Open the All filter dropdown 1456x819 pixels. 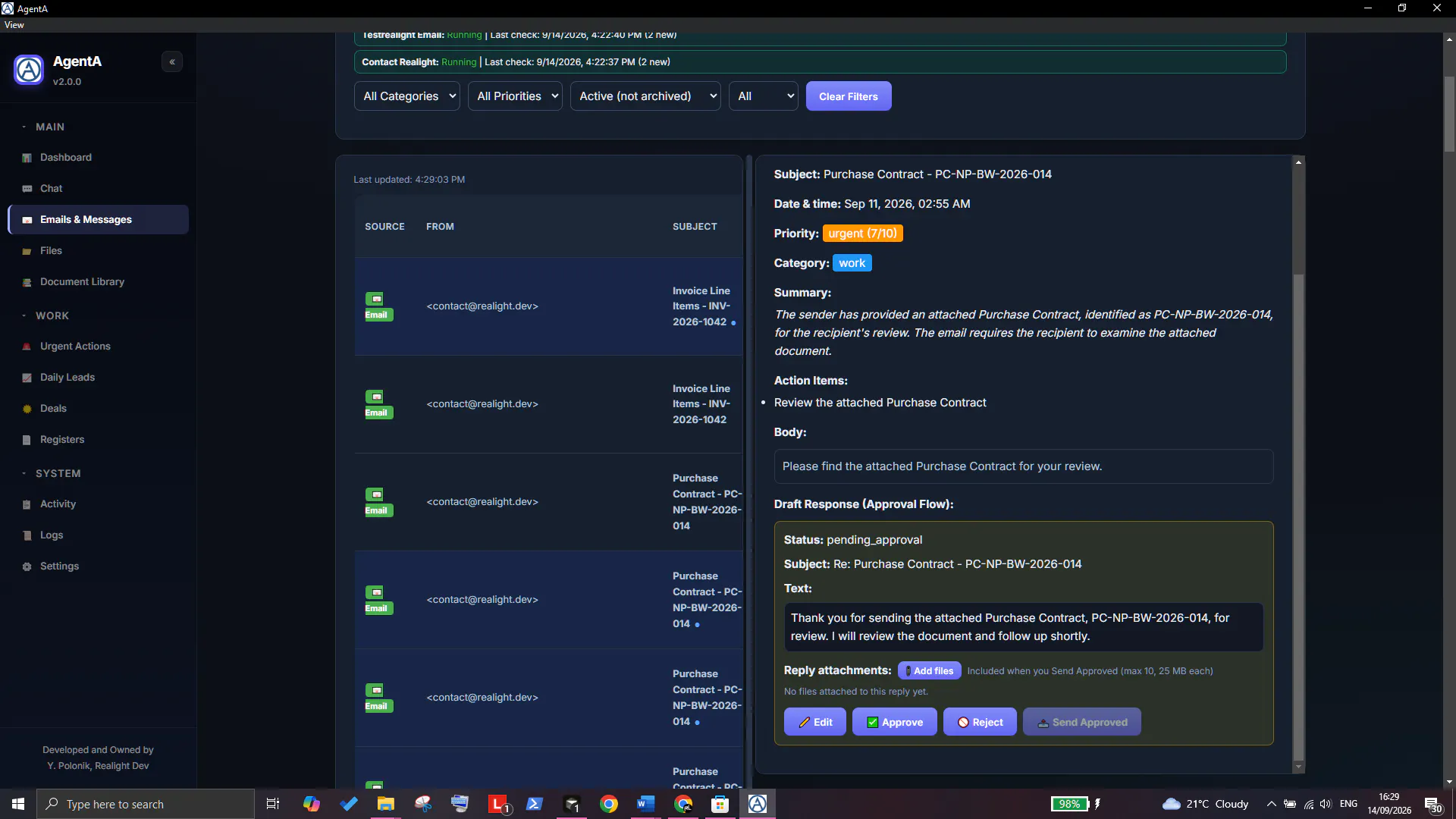click(x=764, y=96)
